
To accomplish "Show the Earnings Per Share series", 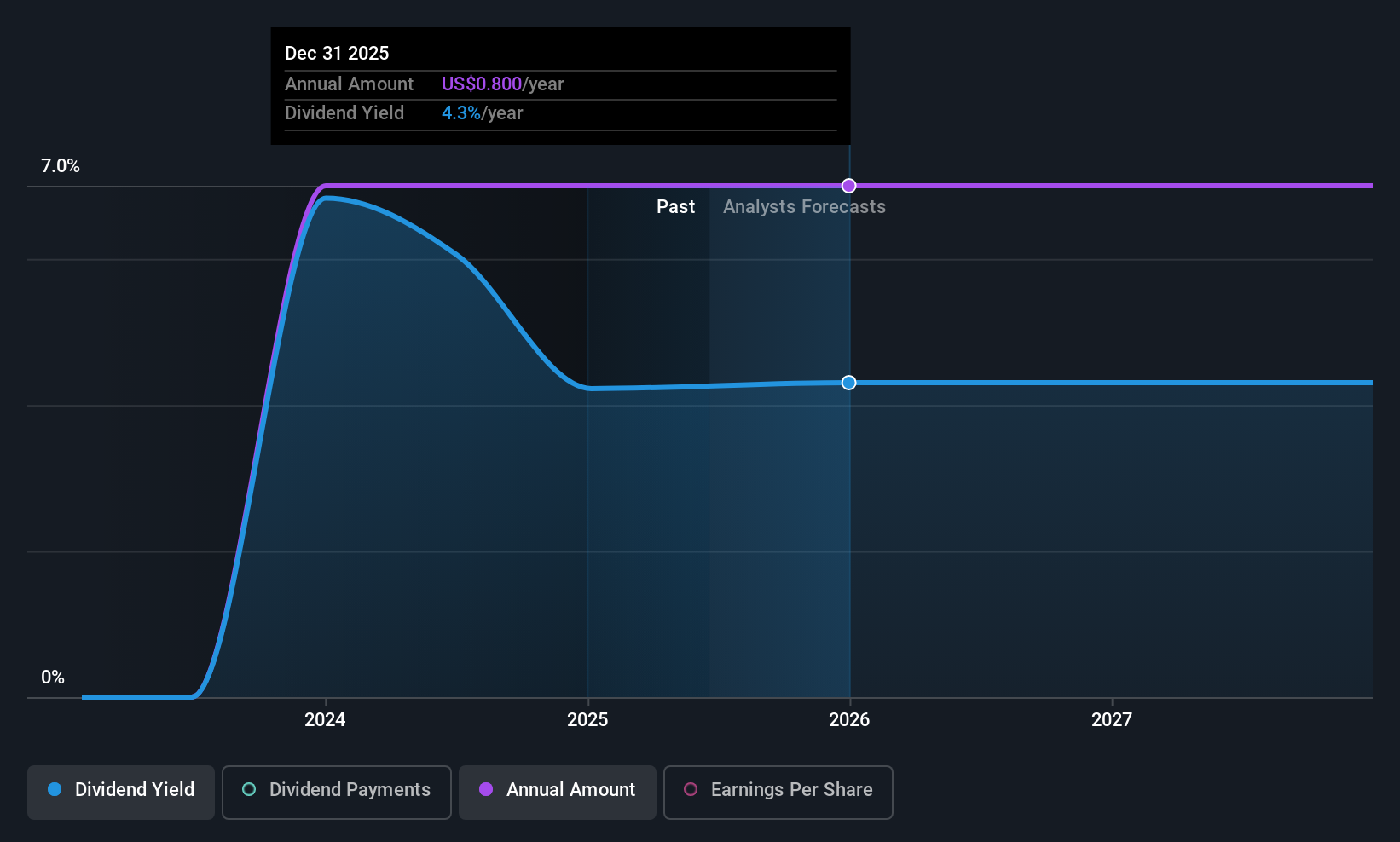I will coord(778,793).
